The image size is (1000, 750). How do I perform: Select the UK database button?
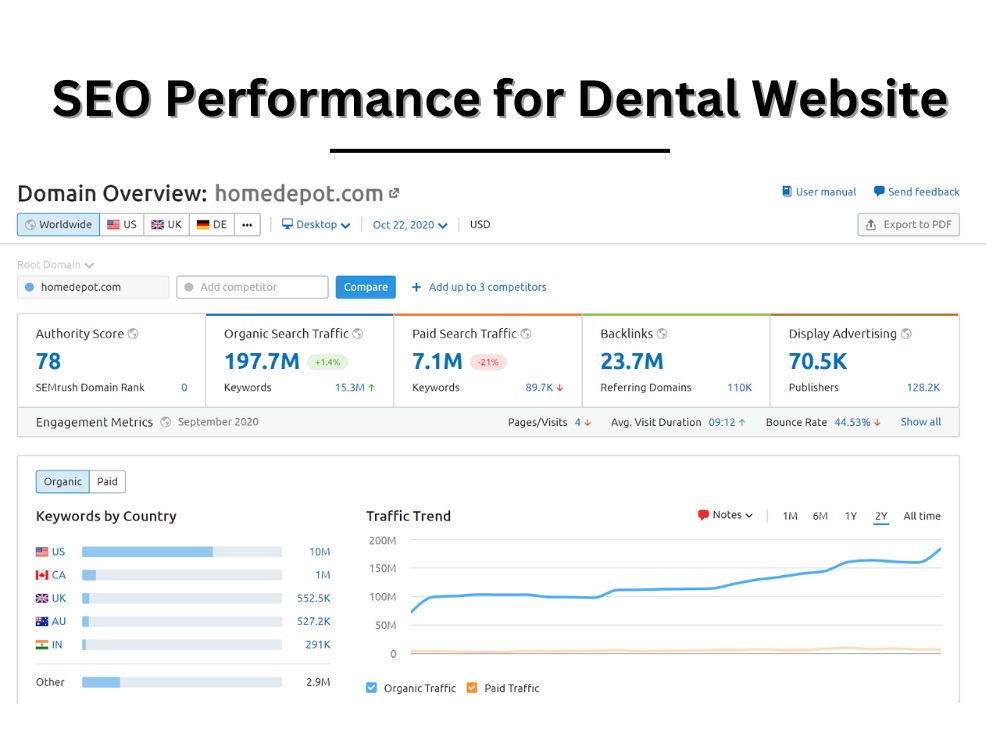tap(166, 224)
